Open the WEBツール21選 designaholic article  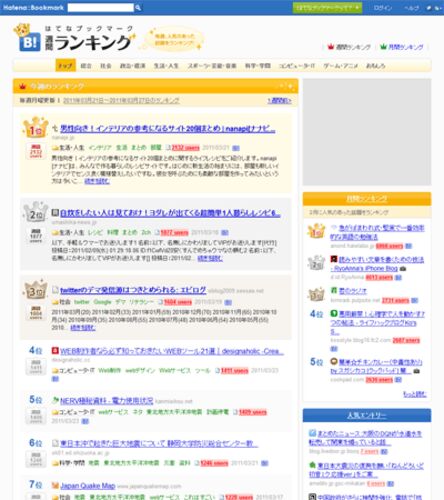(172, 351)
